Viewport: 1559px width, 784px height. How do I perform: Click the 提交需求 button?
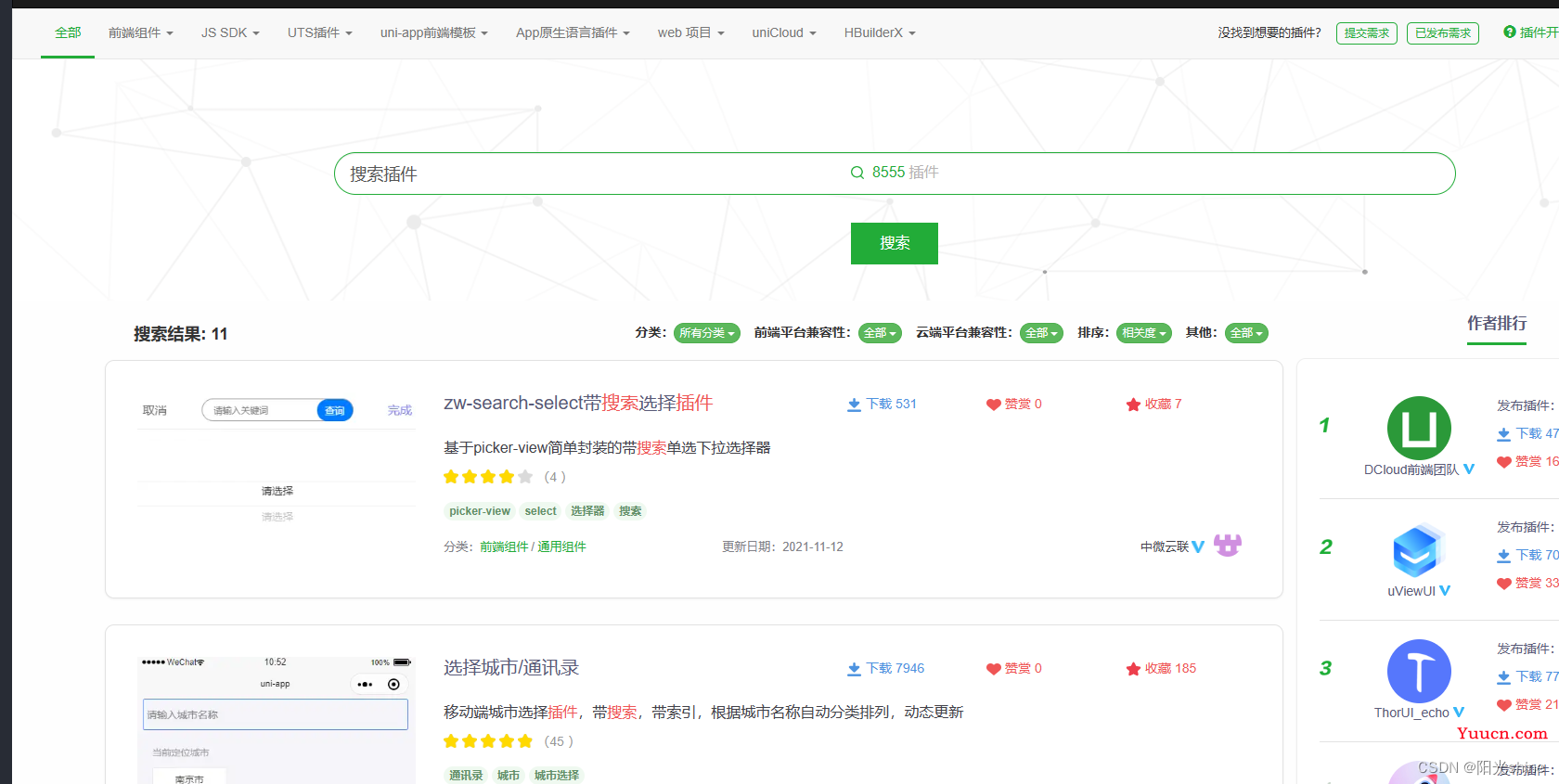click(1366, 33)
